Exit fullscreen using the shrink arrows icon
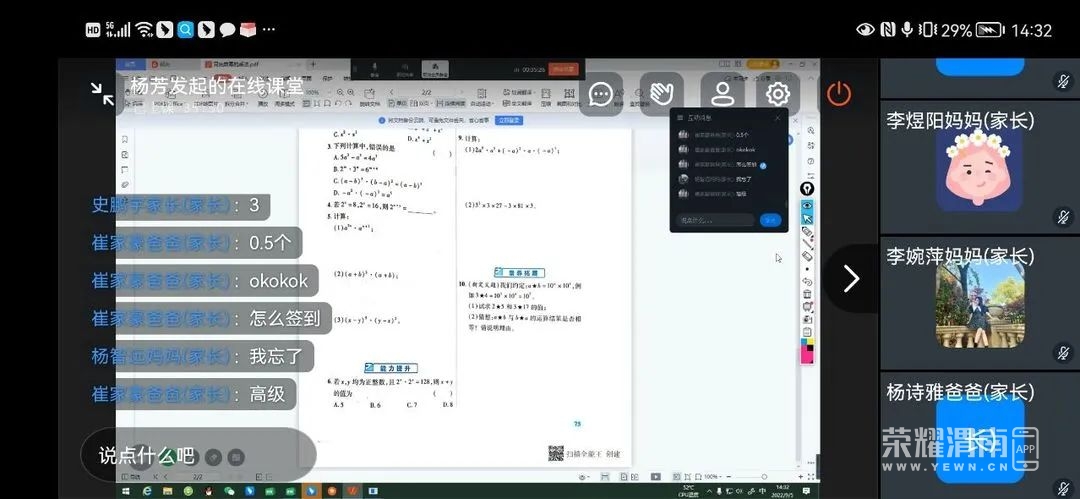Image resolution: width=1080 pixels, height=499 pixels. (103, 94)
